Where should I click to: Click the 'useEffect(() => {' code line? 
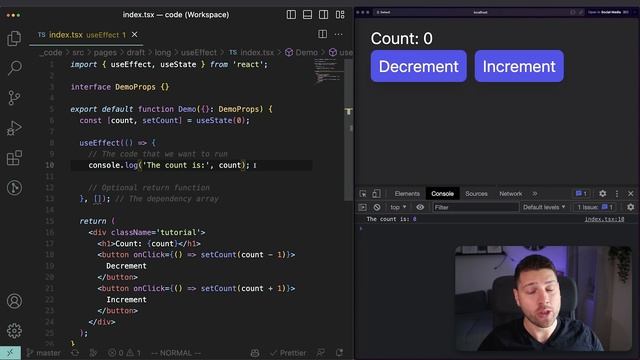[118, 143]
